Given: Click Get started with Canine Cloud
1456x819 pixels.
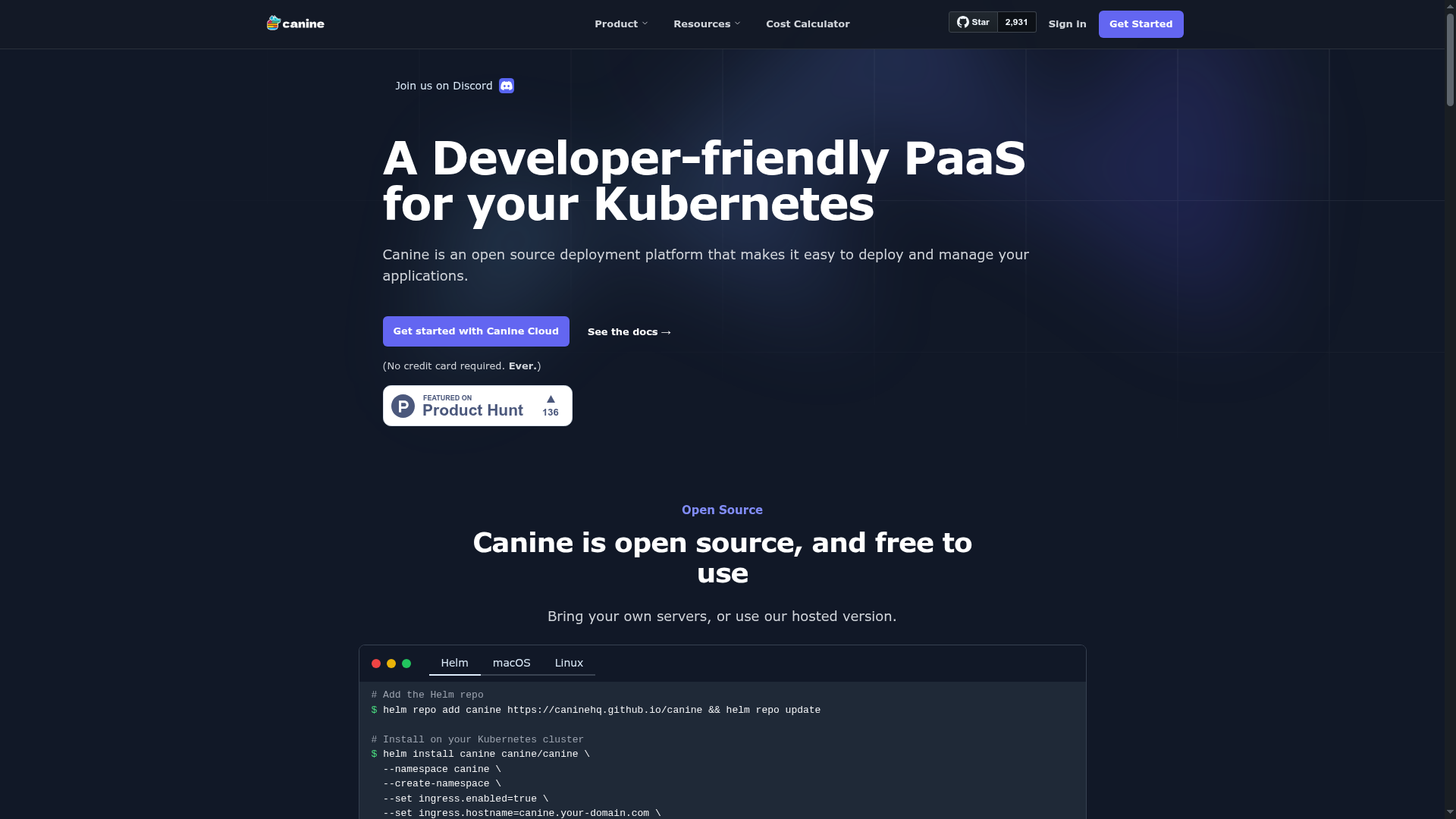Looking at the screenshot, I should 475,331.
